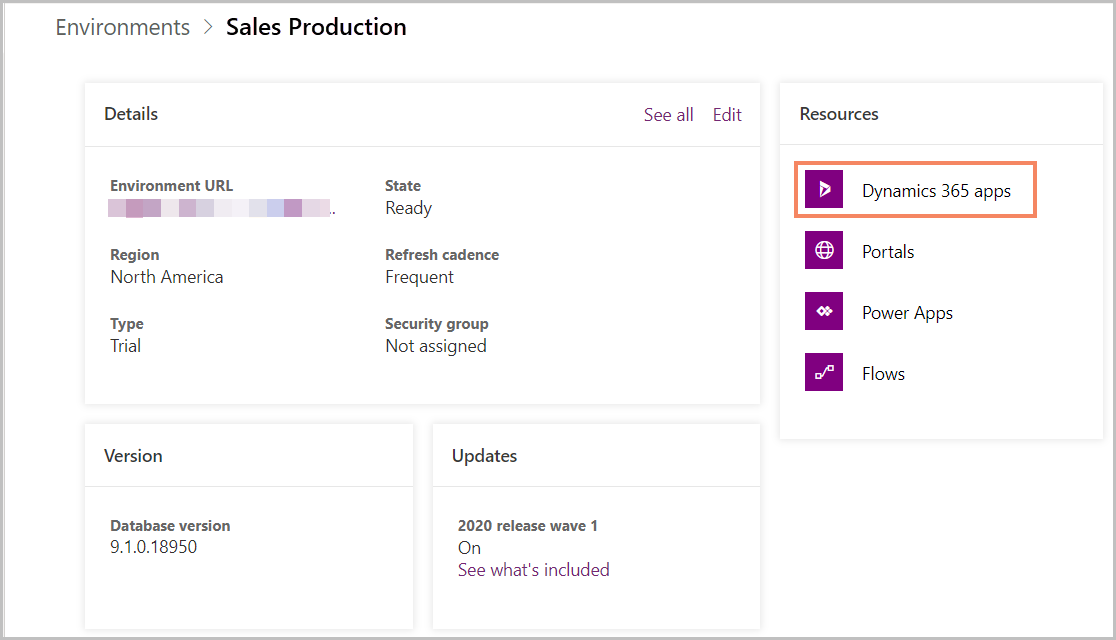Go back to Environments breadcrumb
Viewport: 1116px width, 640px height.
[x=122, y=27]
